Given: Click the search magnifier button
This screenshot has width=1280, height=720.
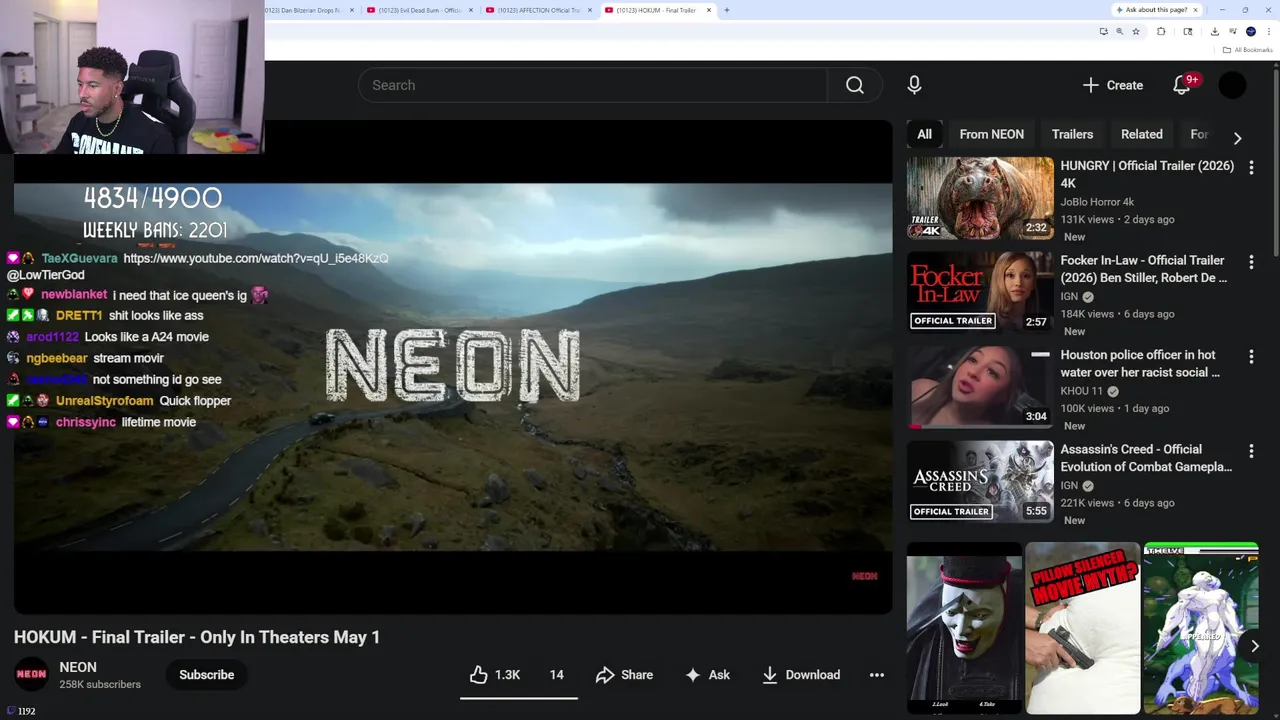Looking at the screenshot, I should [854, 85].
